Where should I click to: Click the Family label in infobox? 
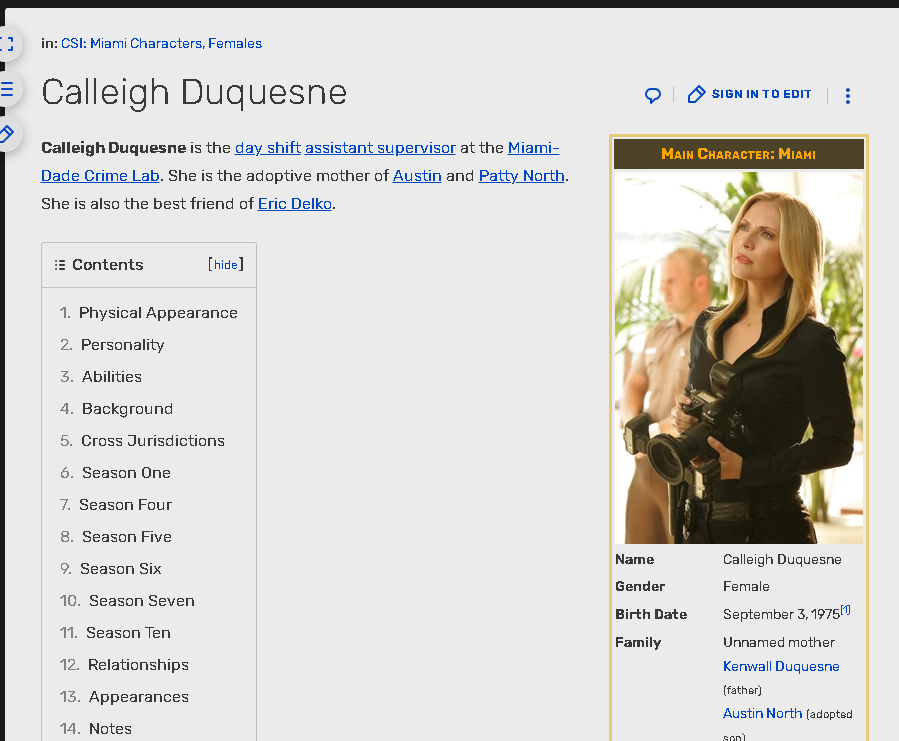[638, 643]
